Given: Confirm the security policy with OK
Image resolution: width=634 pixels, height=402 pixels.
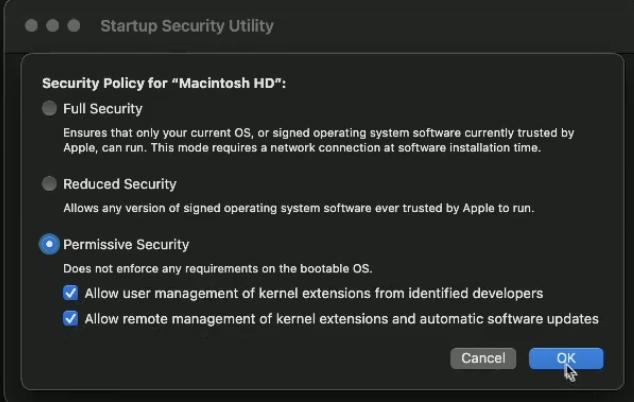Looking at the screenshot, I should [566, 358].
